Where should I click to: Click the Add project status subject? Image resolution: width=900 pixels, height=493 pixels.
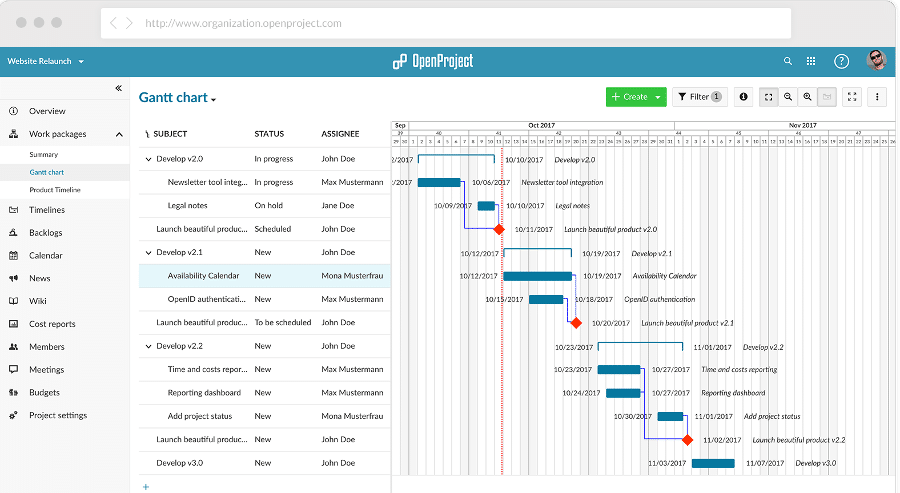click(x=200, y=416)
